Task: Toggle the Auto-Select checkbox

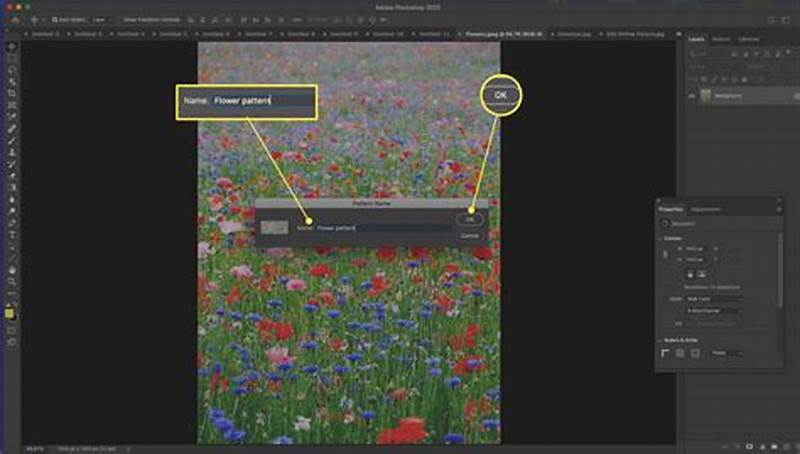Action: (x=54, y=20)
